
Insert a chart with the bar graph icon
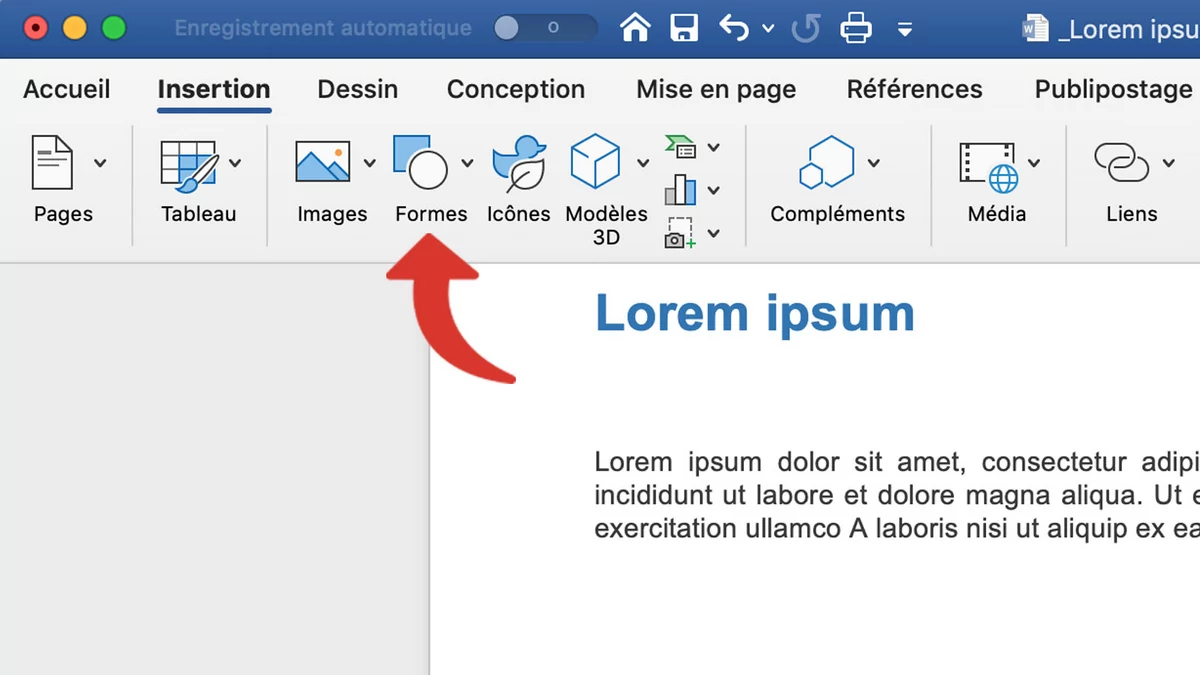(681, 190)
